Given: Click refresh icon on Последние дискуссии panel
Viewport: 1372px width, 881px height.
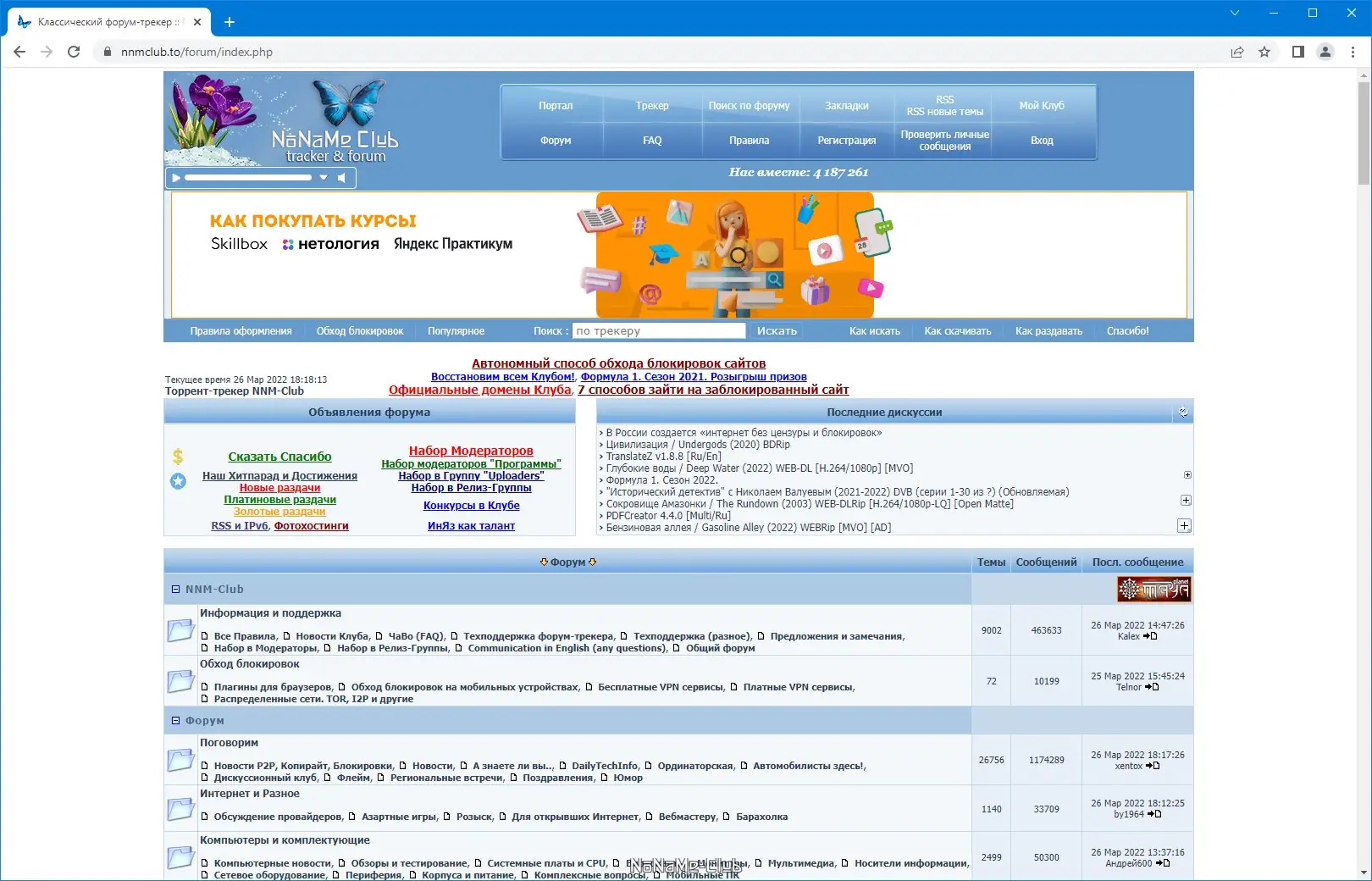Looking at the screenshot, I should click(1184, 413).
